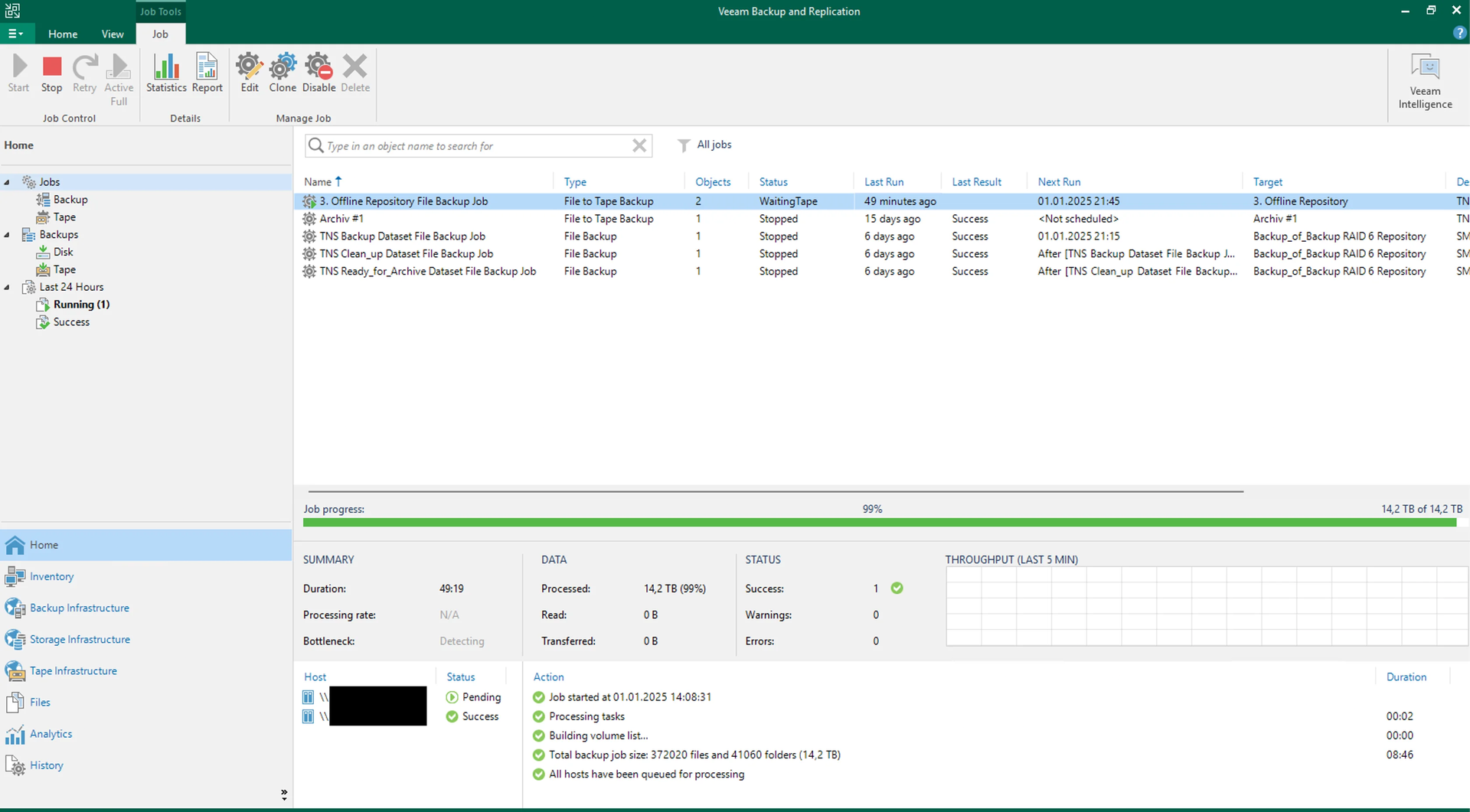Viewport: 1470px width, 812px height.
Task: Collapse the Last 24 Hours node
Action: pyautogui.click(x=7, y=288)
